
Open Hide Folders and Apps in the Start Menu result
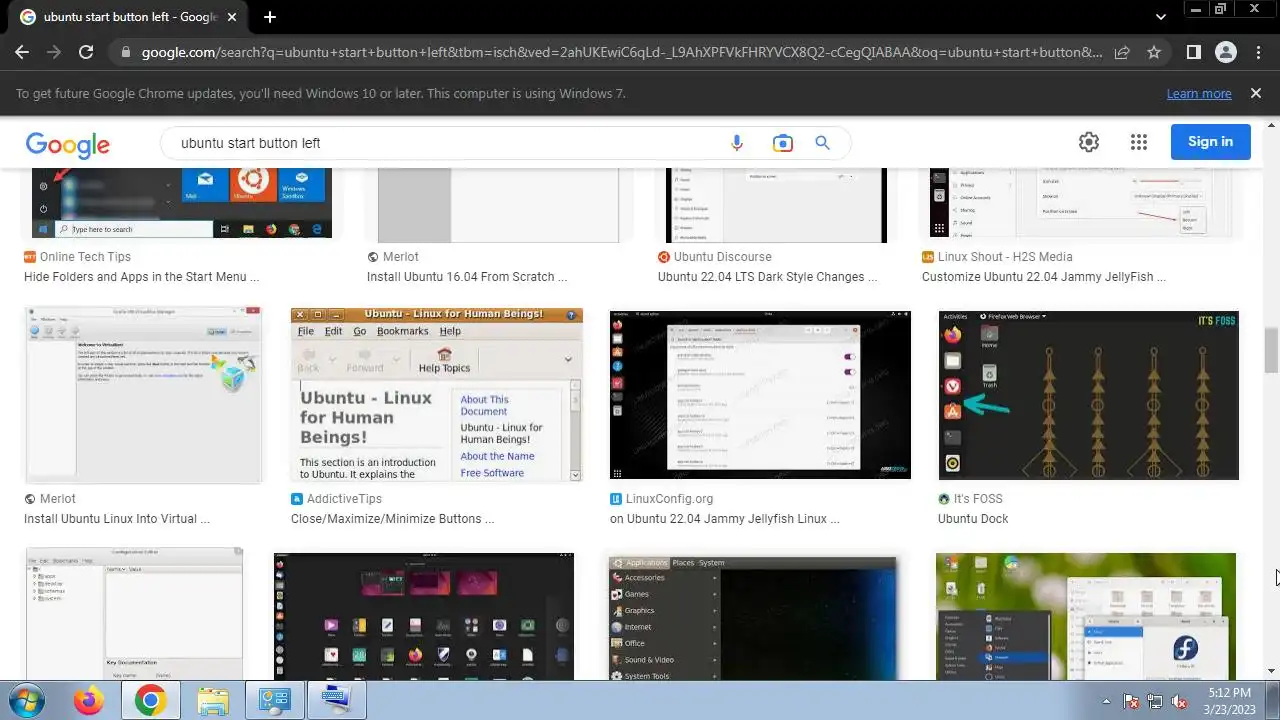pyautogui.click(x=141, y=277)
